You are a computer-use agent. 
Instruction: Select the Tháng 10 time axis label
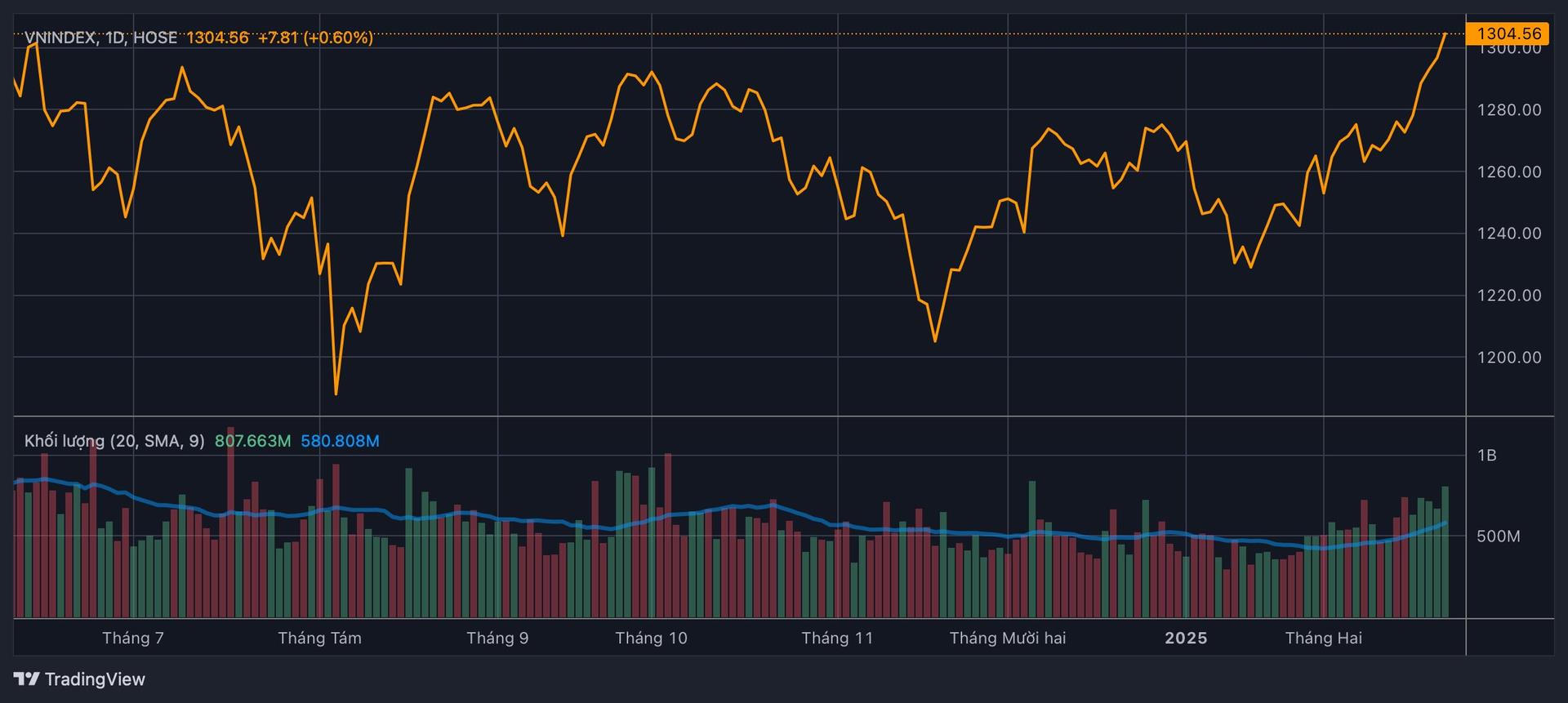click(x=651, y=638)
